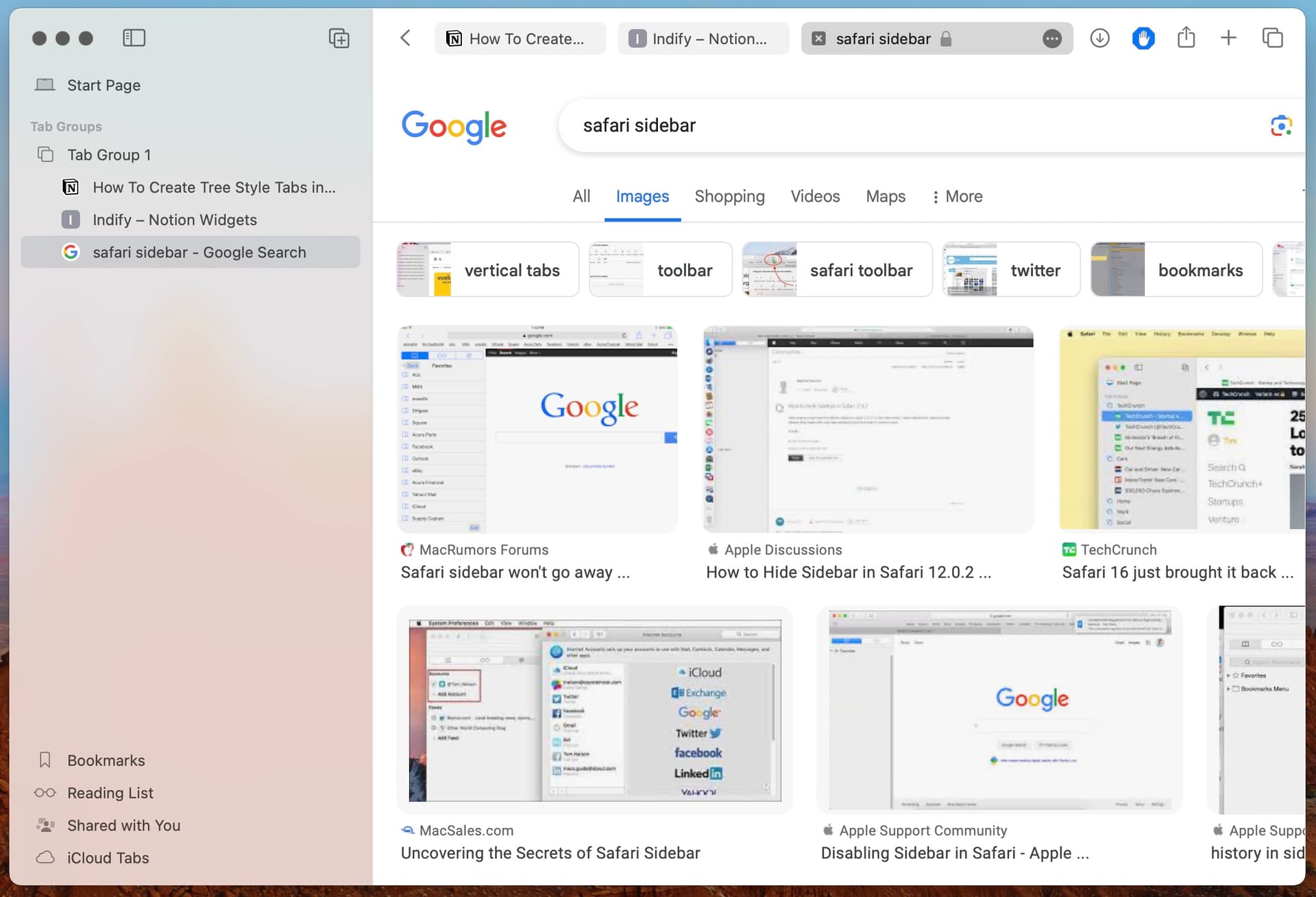The image size is (1316, 897).
Task: Open the Reading List in sidebar
Action: tap(110, 793)
